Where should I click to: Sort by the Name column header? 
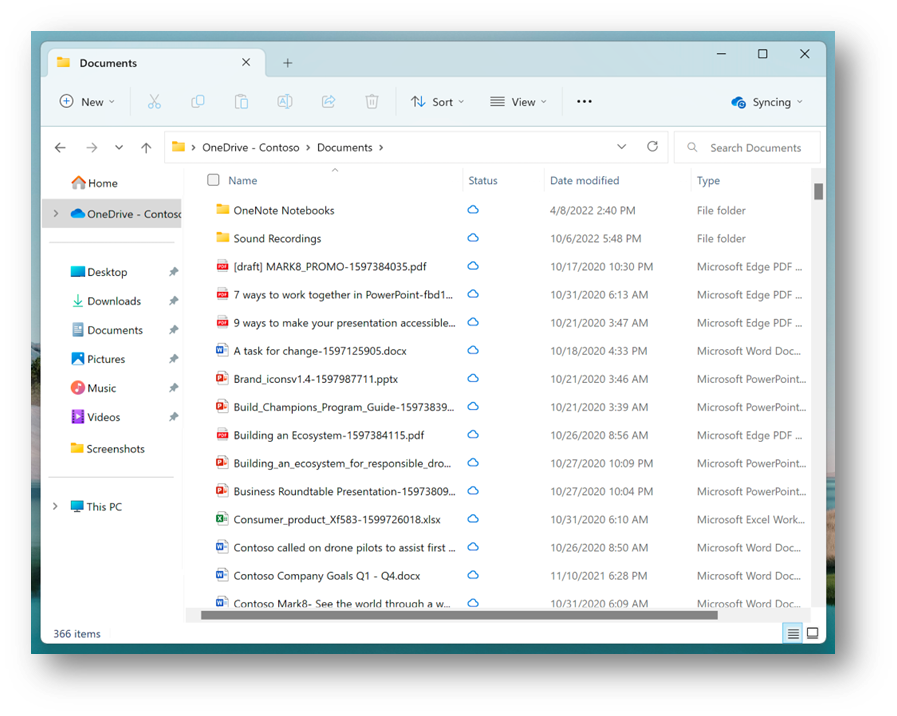tap(243, 180)
